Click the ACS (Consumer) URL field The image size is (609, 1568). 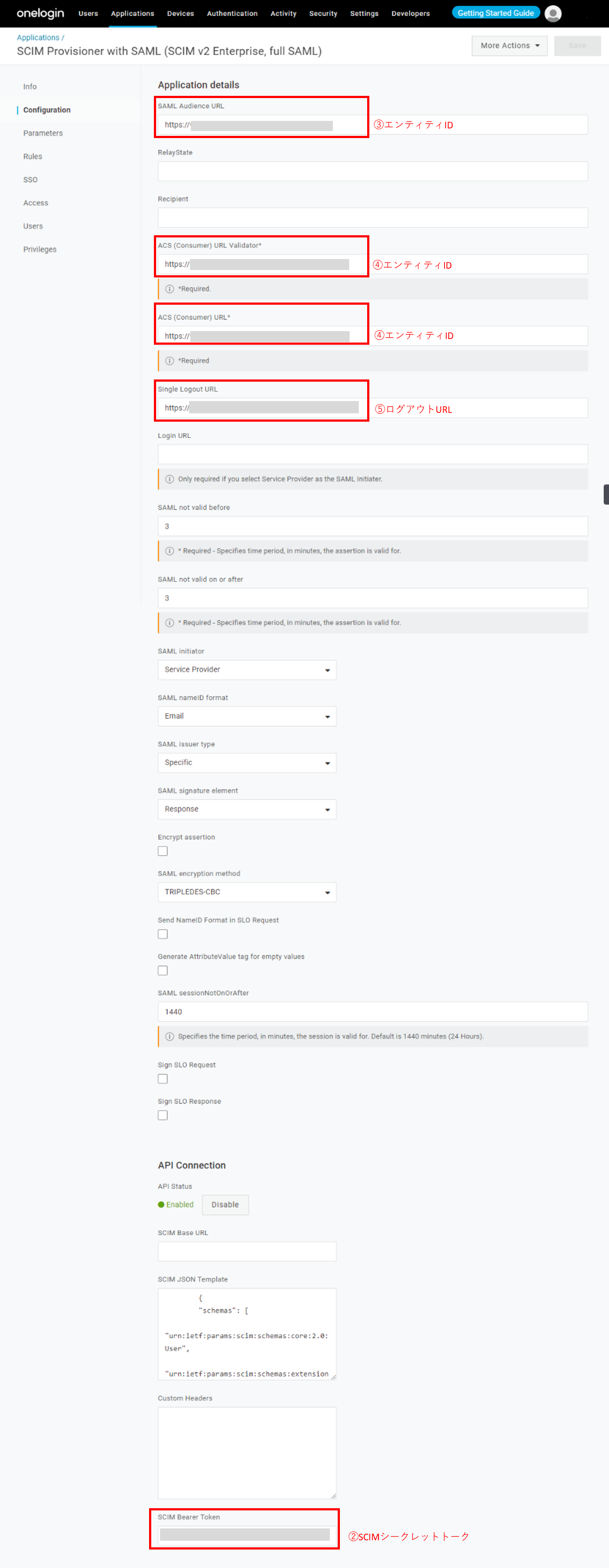[x=373, y=336]
